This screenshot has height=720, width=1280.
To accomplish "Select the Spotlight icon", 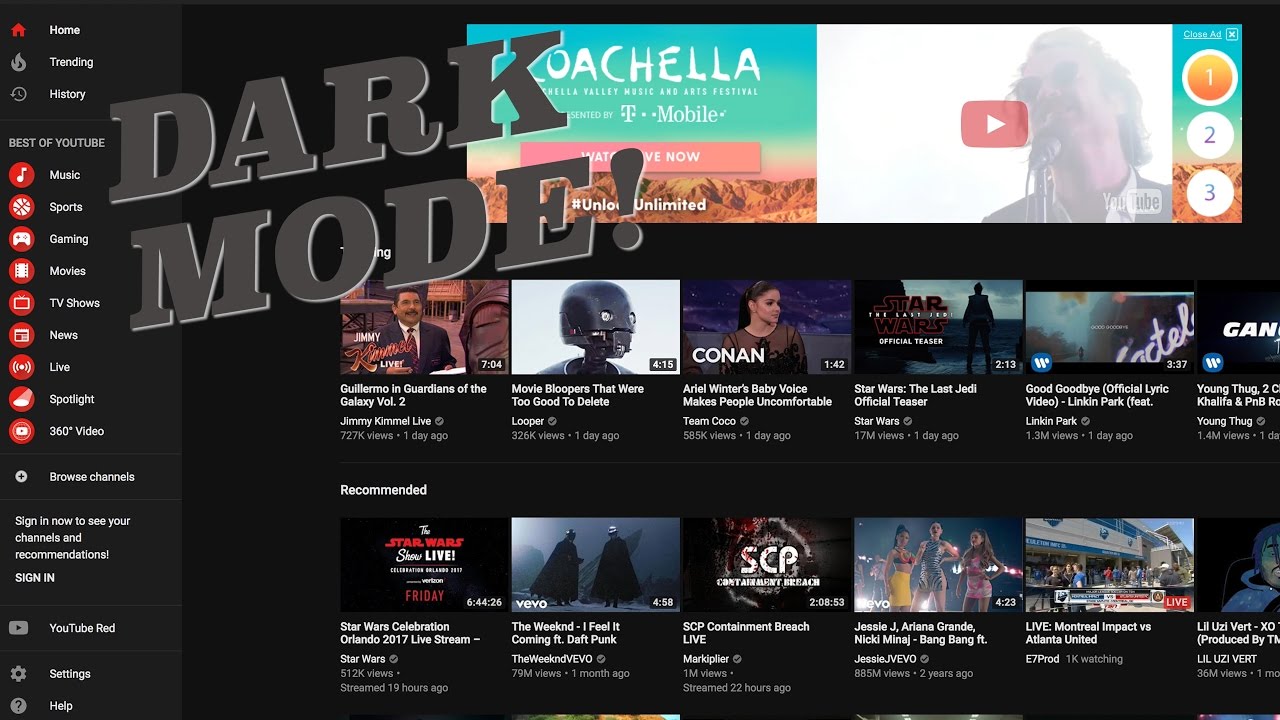I will pos(21,399).
